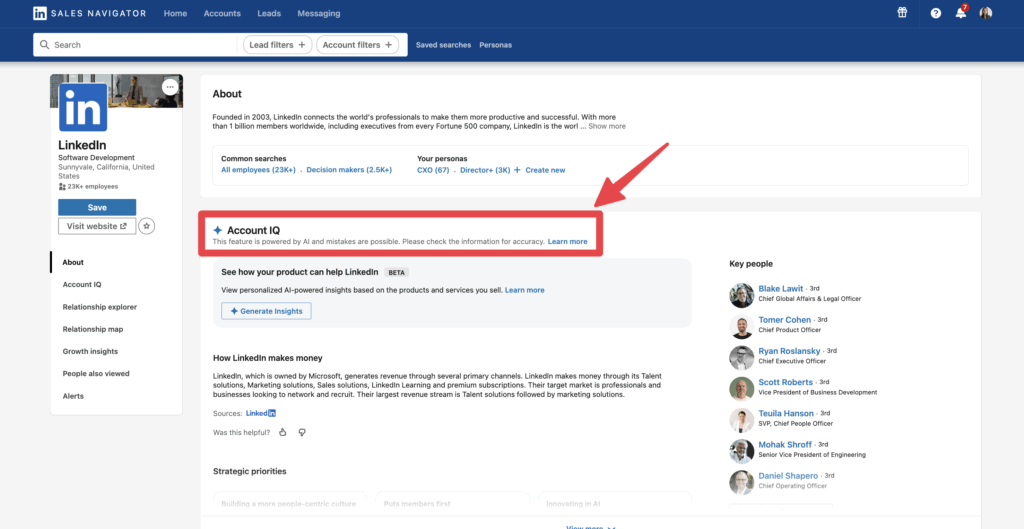1024x529 pixels.
Task: Click the BETA badge
Action: (396, 272)
